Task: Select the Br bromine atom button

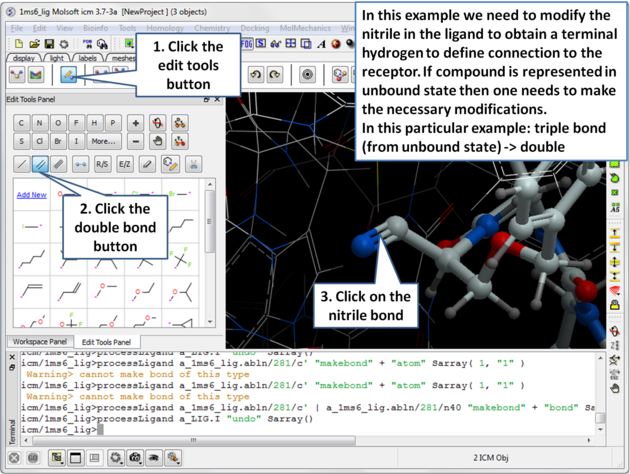Action: coord(59,142)
